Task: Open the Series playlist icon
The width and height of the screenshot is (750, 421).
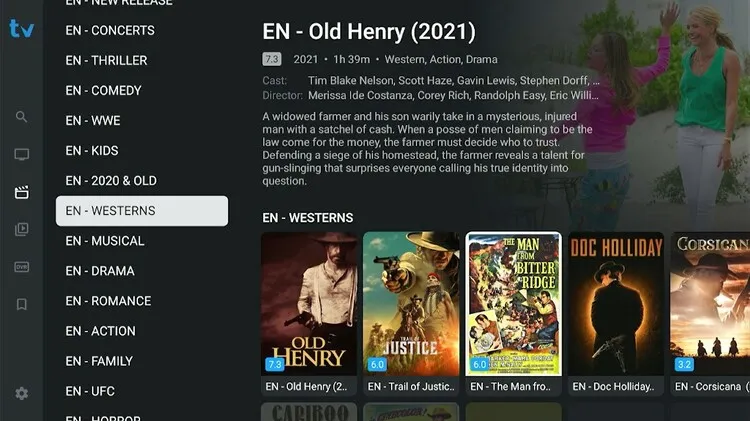Action: point(22,229)
